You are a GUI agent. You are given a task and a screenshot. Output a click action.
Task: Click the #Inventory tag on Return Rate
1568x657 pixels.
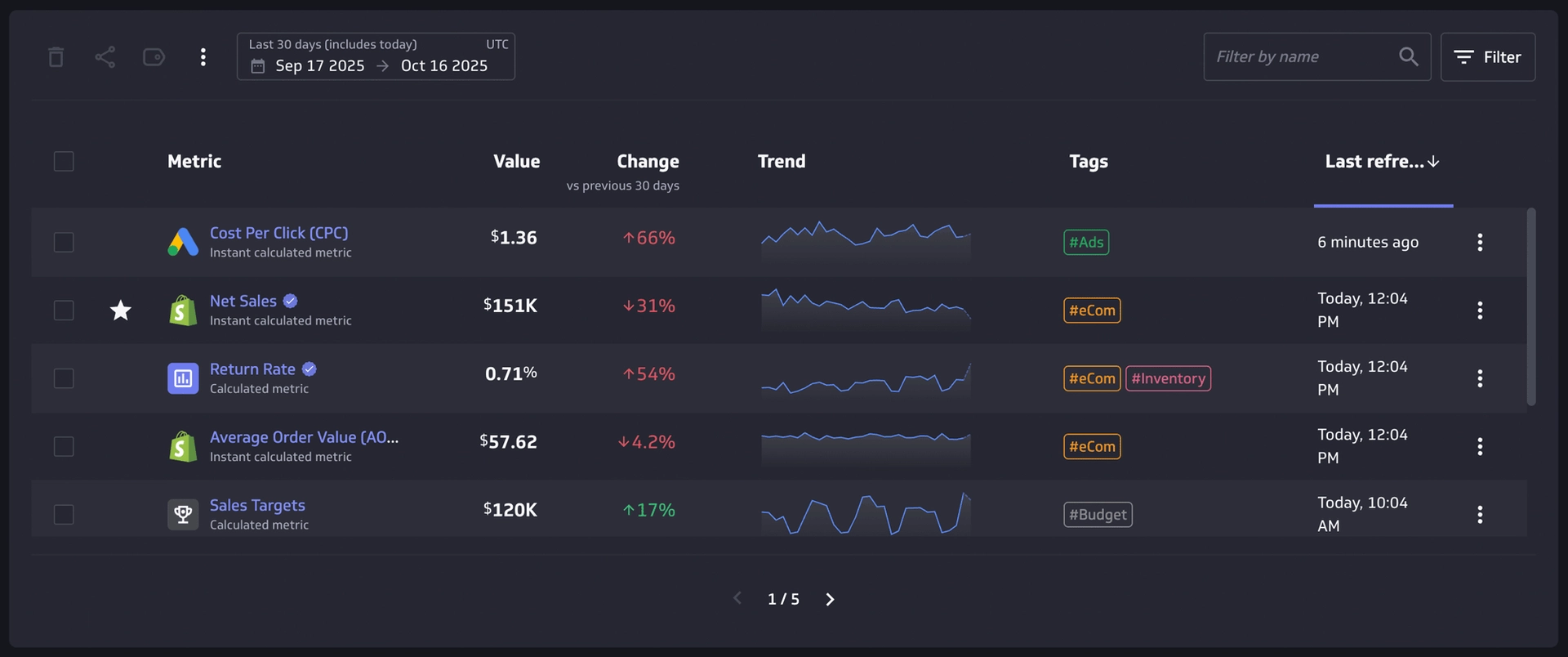(1168, 378)
